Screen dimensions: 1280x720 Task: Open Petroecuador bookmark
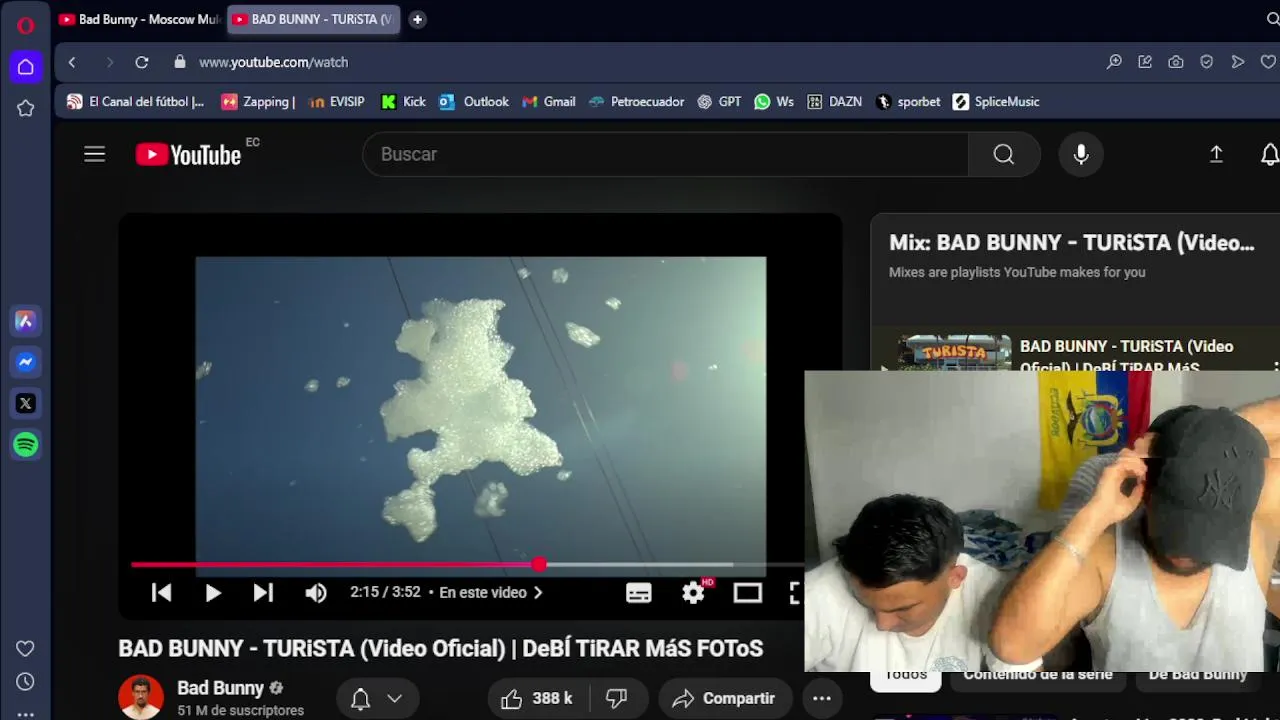coord(637,102)
